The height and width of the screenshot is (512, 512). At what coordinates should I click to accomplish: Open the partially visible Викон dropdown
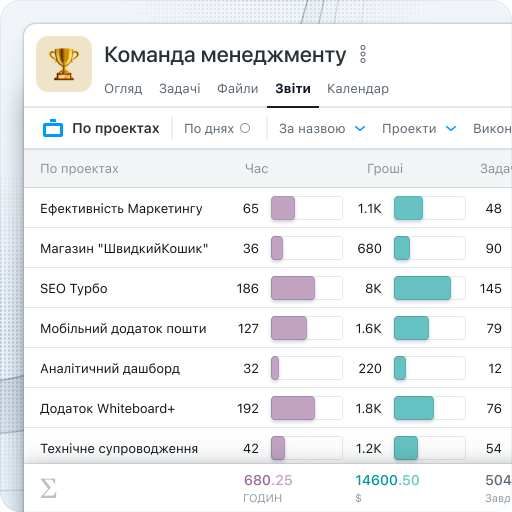tap(492, 129)
